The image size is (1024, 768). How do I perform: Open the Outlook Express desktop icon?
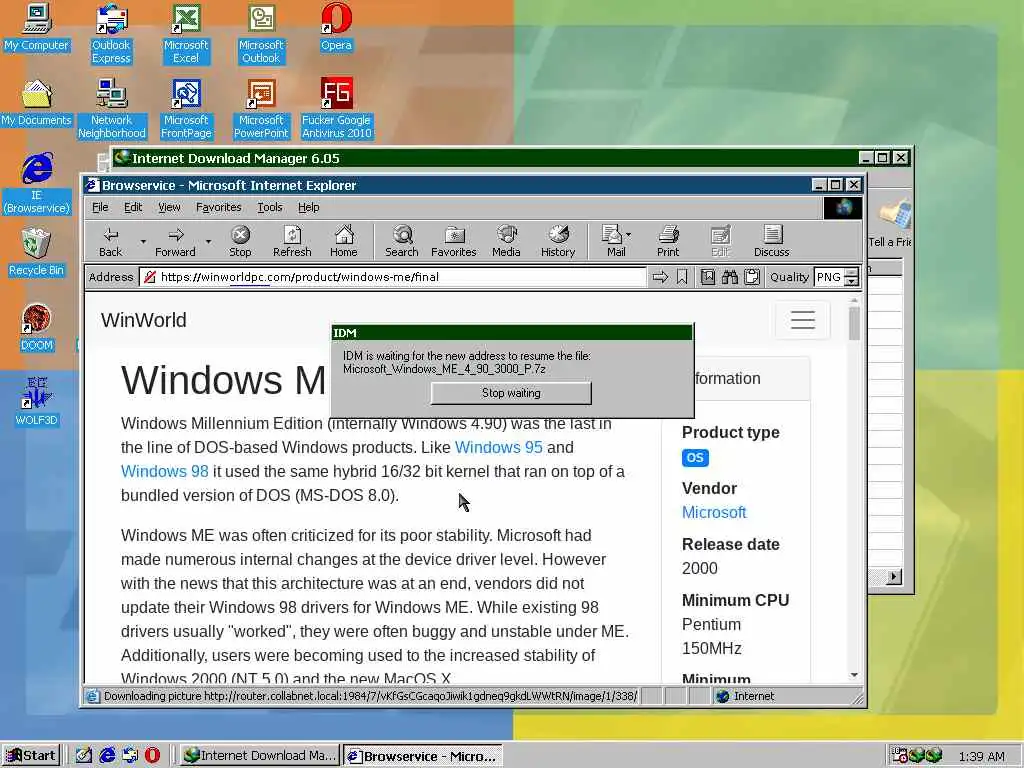[111, 33]
